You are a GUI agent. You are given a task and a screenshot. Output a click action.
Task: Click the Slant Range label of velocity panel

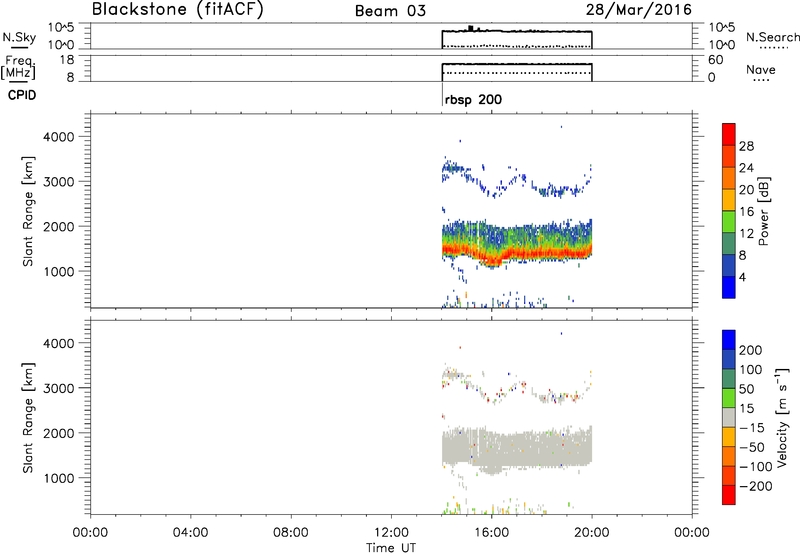click(x=28, y=417)
